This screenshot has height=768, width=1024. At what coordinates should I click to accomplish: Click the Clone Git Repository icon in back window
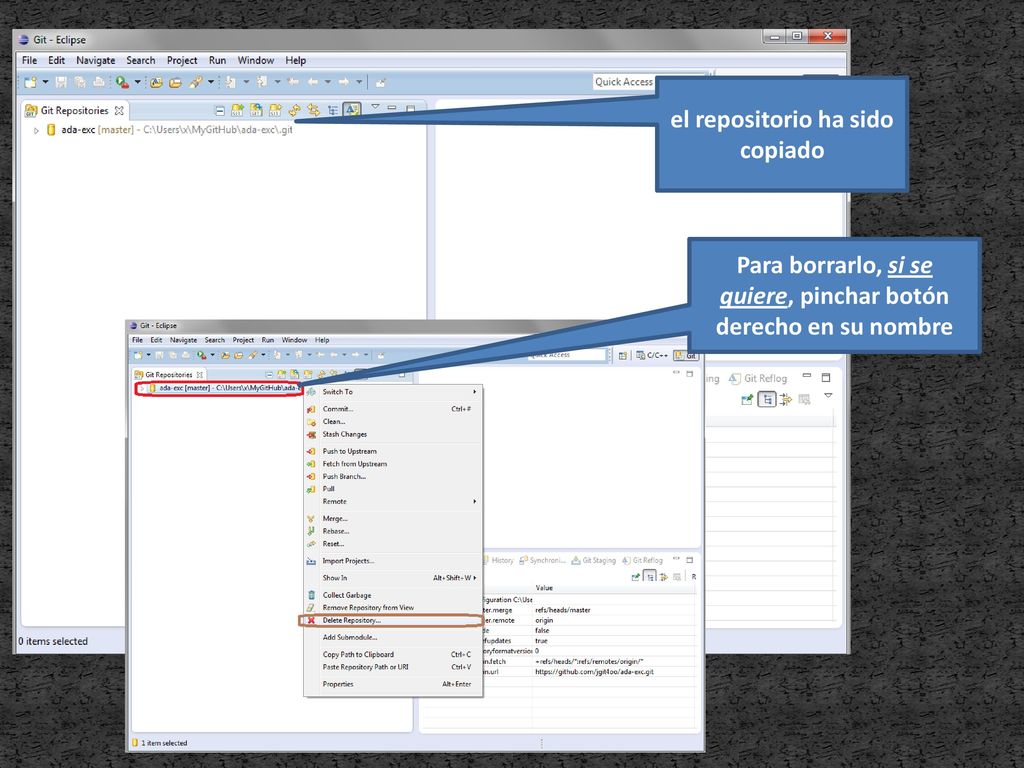pyautogui.click(x=256, y=110)
